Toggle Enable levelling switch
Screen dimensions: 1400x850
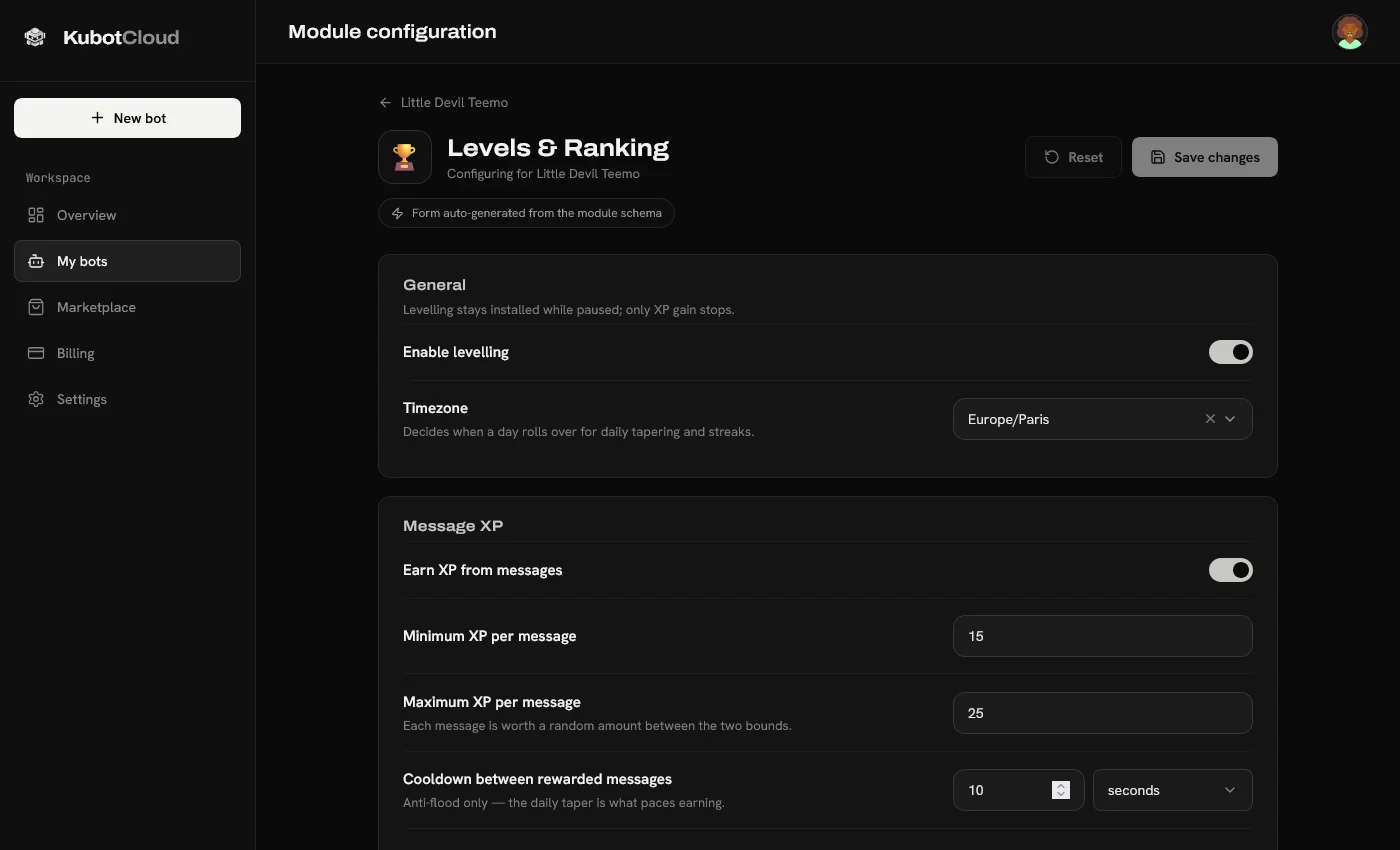tap(1231, 352)
